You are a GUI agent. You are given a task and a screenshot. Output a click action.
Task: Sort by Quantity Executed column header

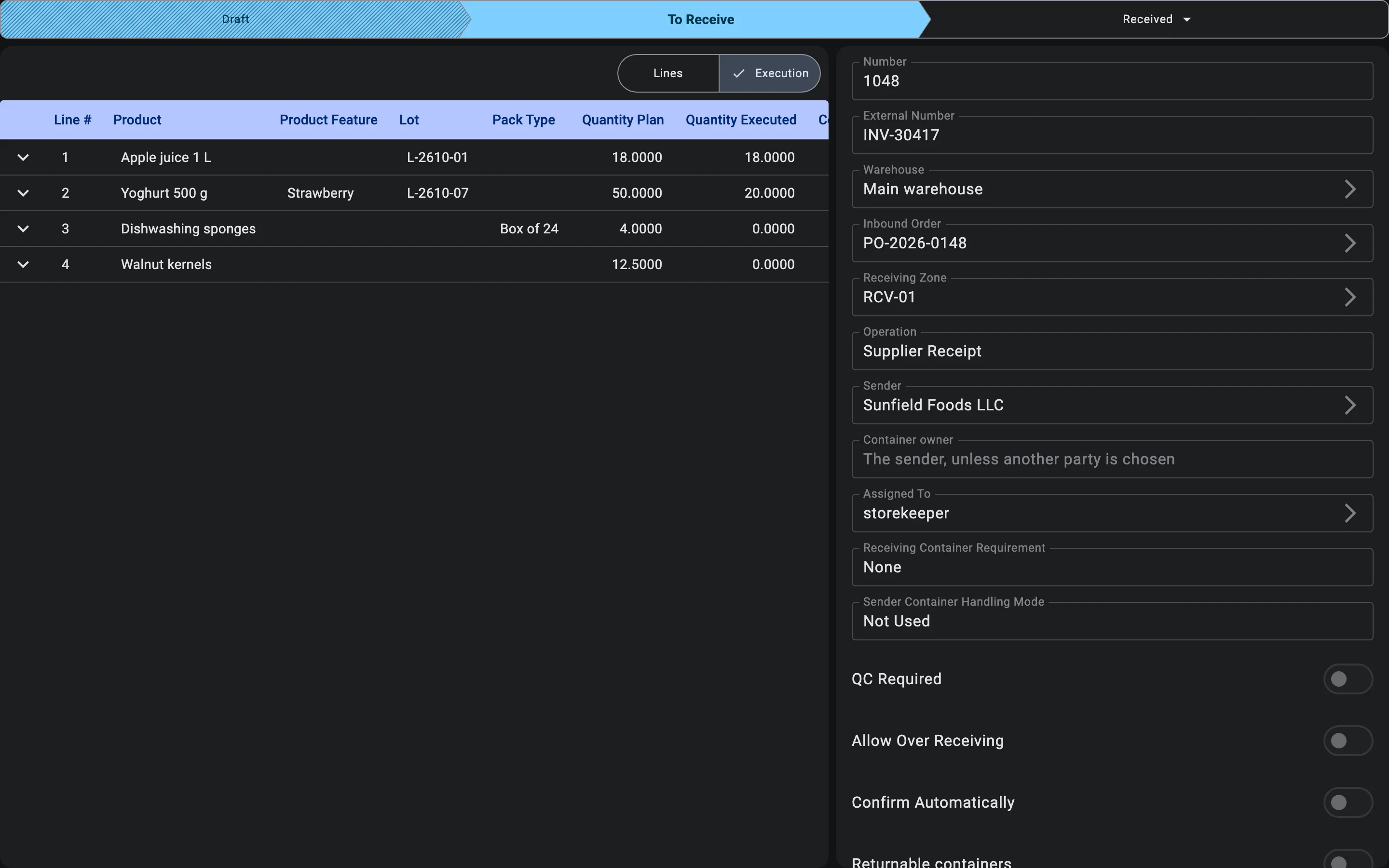pyautogui.click(x=741, y=120)
